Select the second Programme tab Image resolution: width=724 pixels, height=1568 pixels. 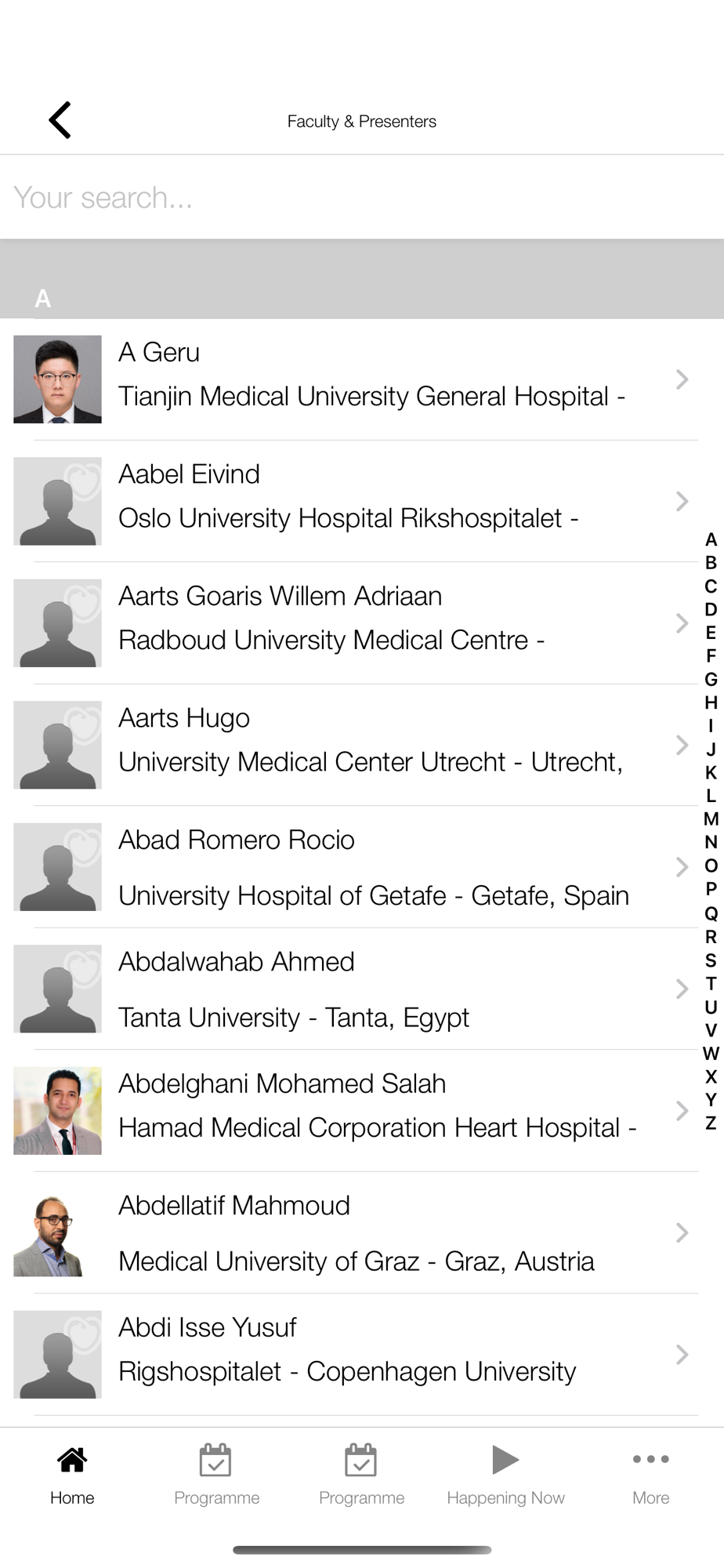(x=361, y=1474)
